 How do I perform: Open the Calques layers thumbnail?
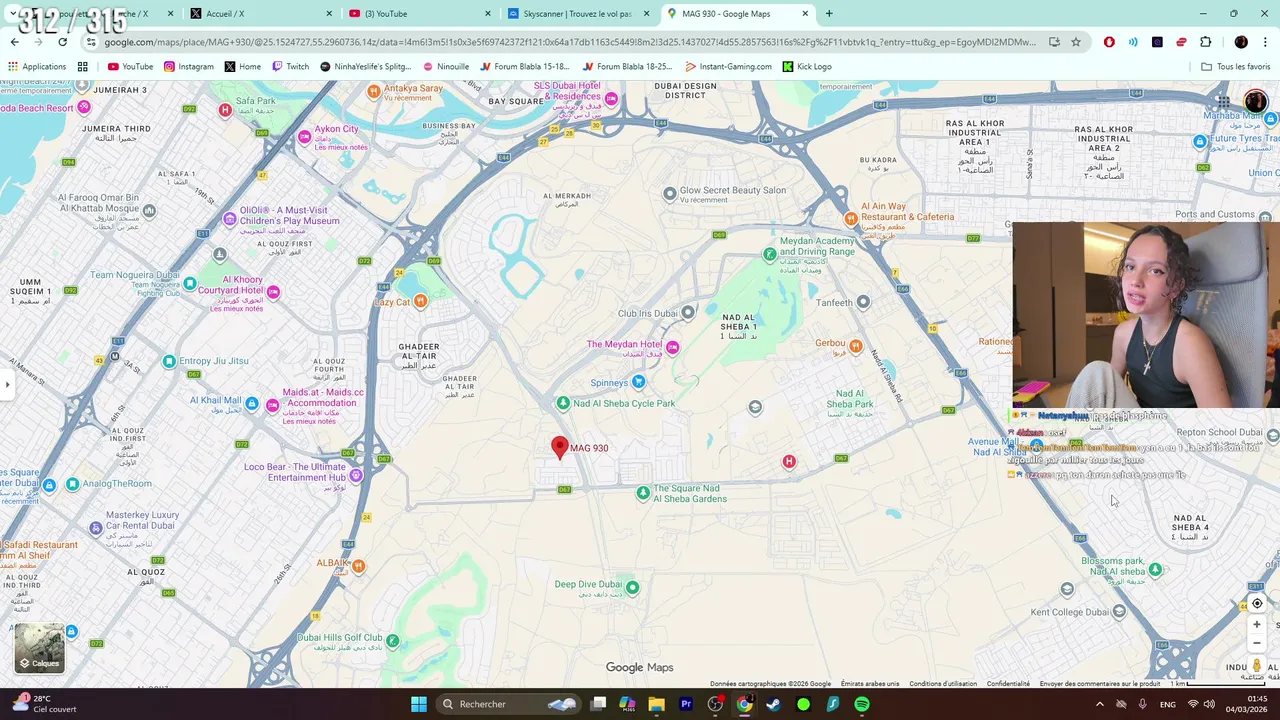tap(40, 647)
